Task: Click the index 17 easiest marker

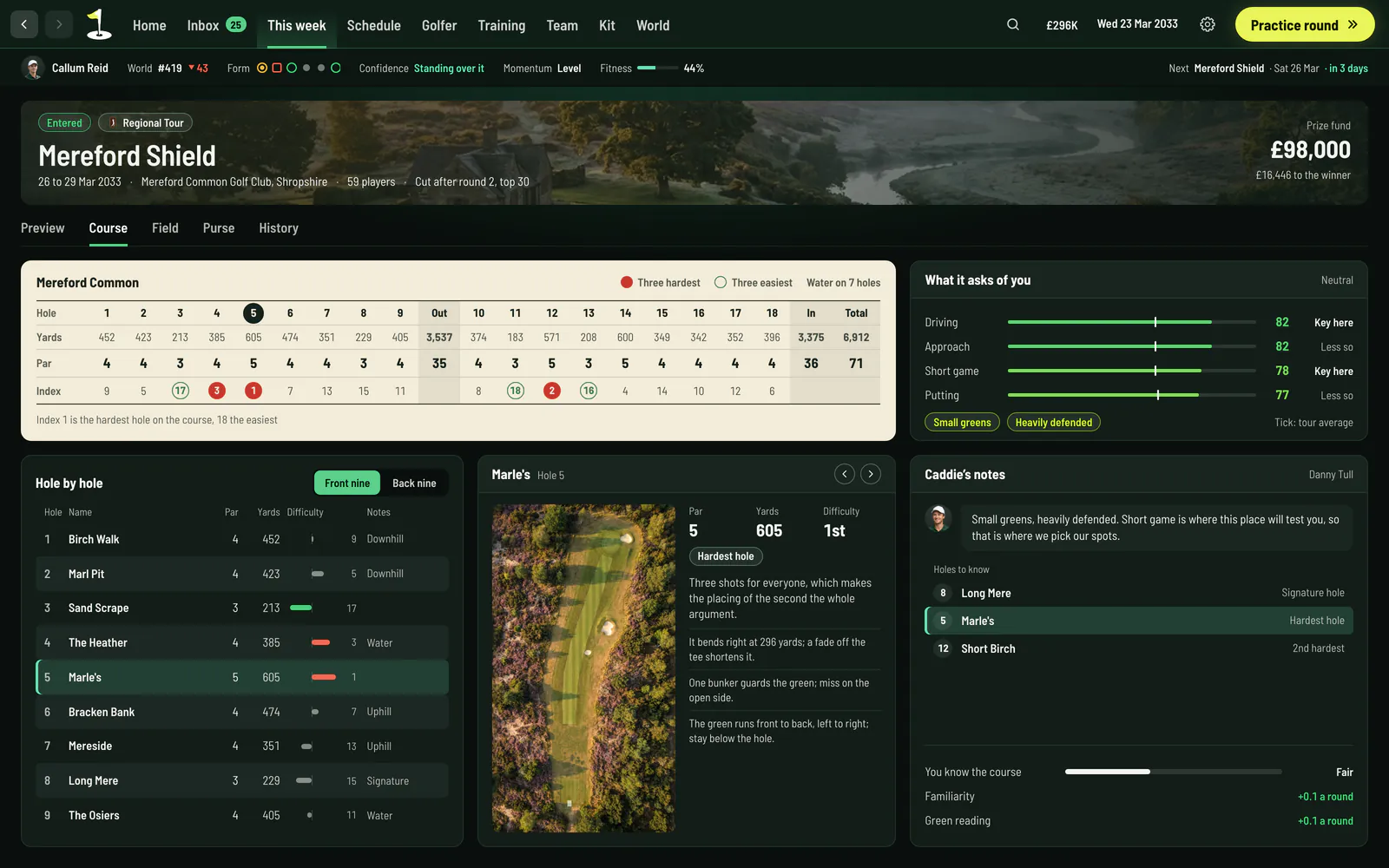Action: pyautogui.click(x=180, y=391)
